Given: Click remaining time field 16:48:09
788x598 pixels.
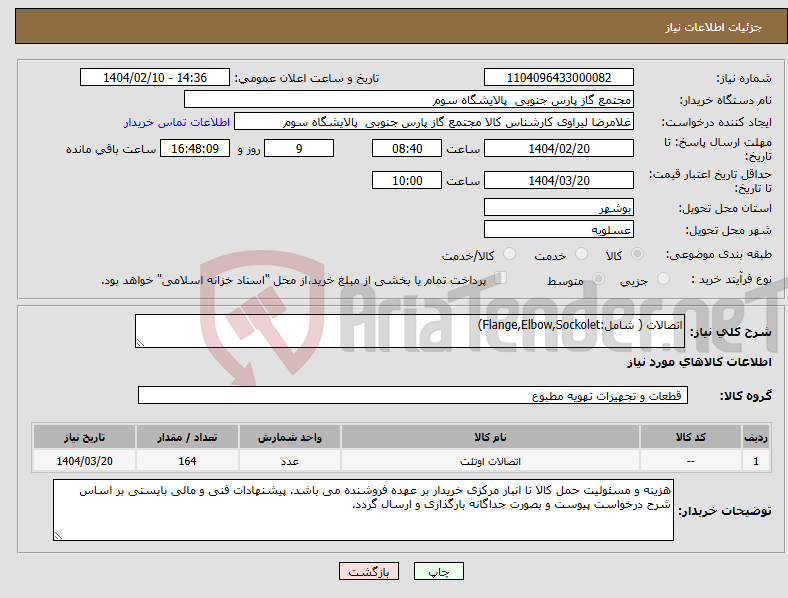Looking at the screenshot, I should pos(195,148).
